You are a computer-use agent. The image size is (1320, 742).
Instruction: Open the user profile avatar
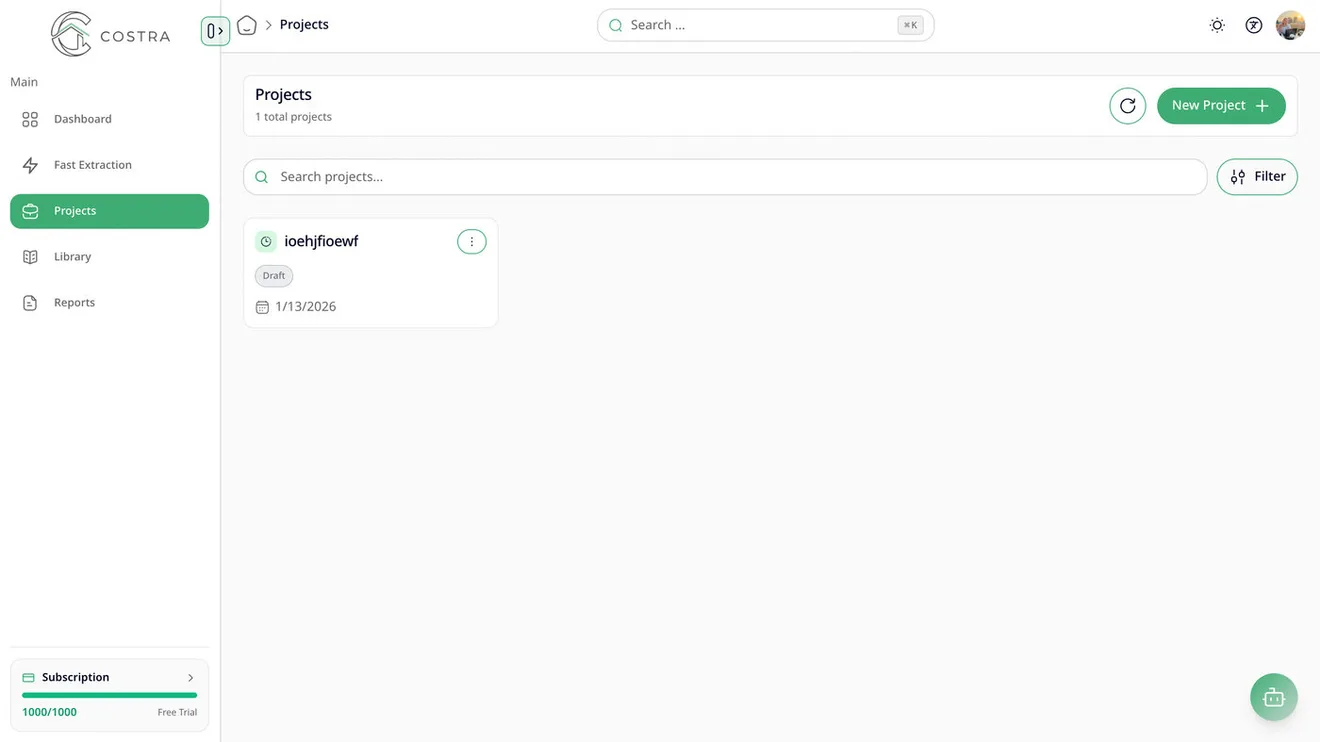pyautogui.click(x=1290, y=25)
